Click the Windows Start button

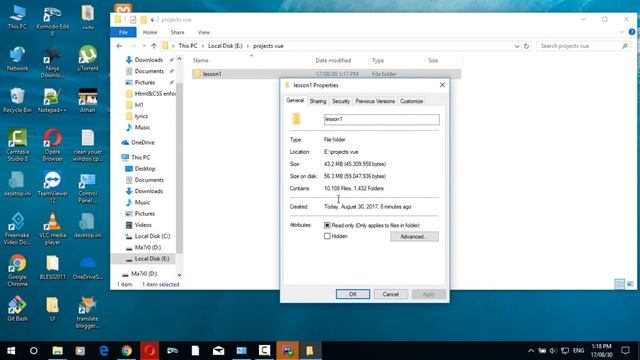(11, 351)
